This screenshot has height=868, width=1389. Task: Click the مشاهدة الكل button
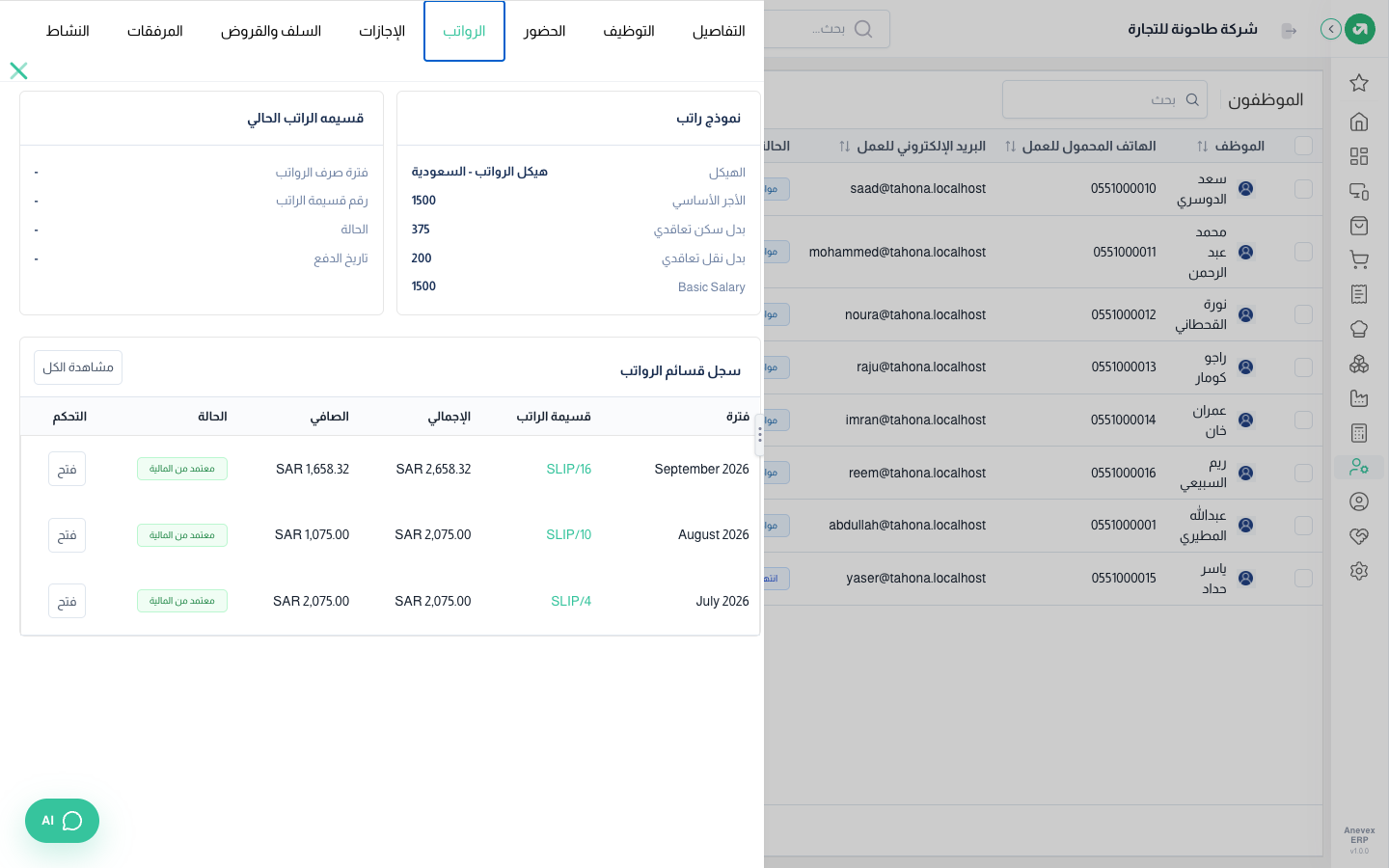[78, 367]
